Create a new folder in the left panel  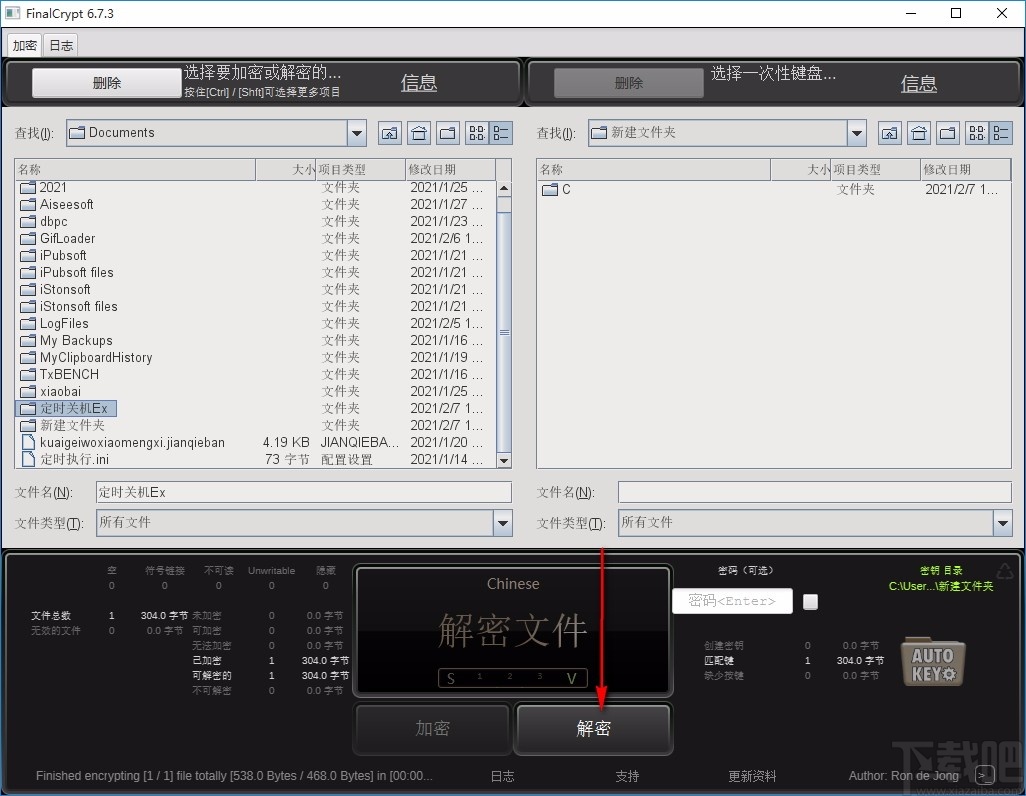point(446,132)
